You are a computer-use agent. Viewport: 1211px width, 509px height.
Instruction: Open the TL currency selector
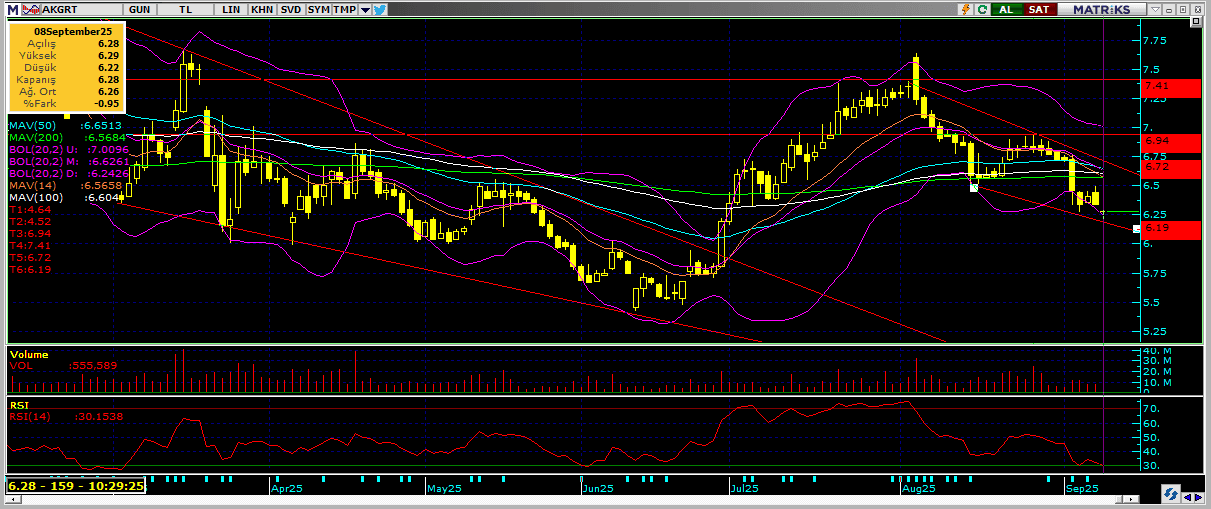pyautogui.click(x=187, y=9)
